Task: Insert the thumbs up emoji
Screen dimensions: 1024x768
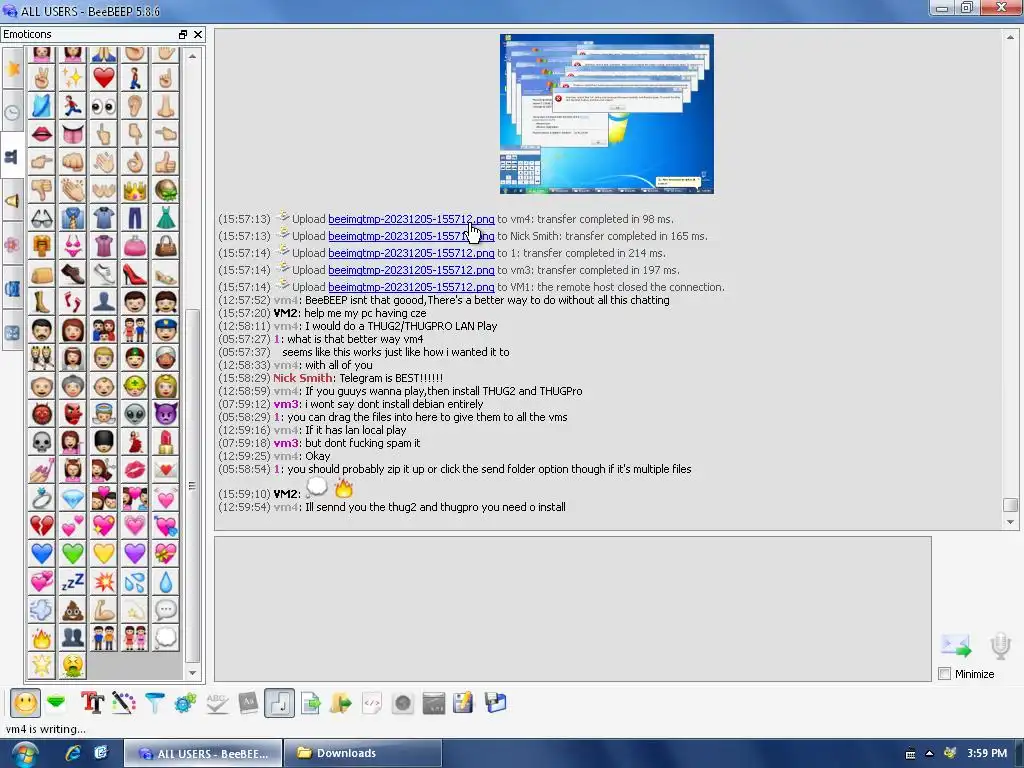Action: (166, 162)
